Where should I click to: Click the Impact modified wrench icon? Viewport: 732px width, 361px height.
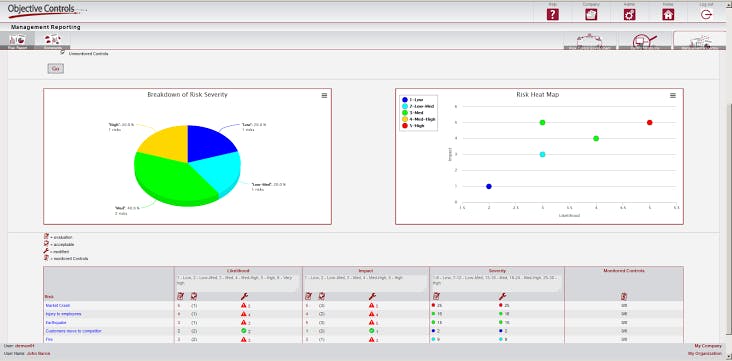click(x=372, y=296)
